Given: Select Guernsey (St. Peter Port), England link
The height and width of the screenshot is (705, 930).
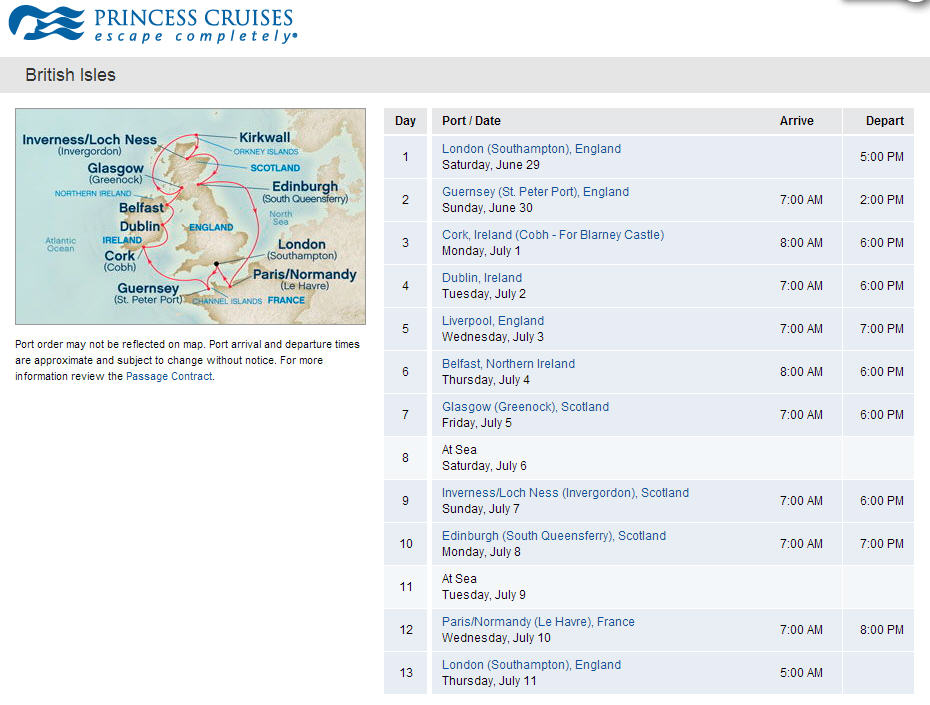Looking at the screenshot, I should 535,192.
